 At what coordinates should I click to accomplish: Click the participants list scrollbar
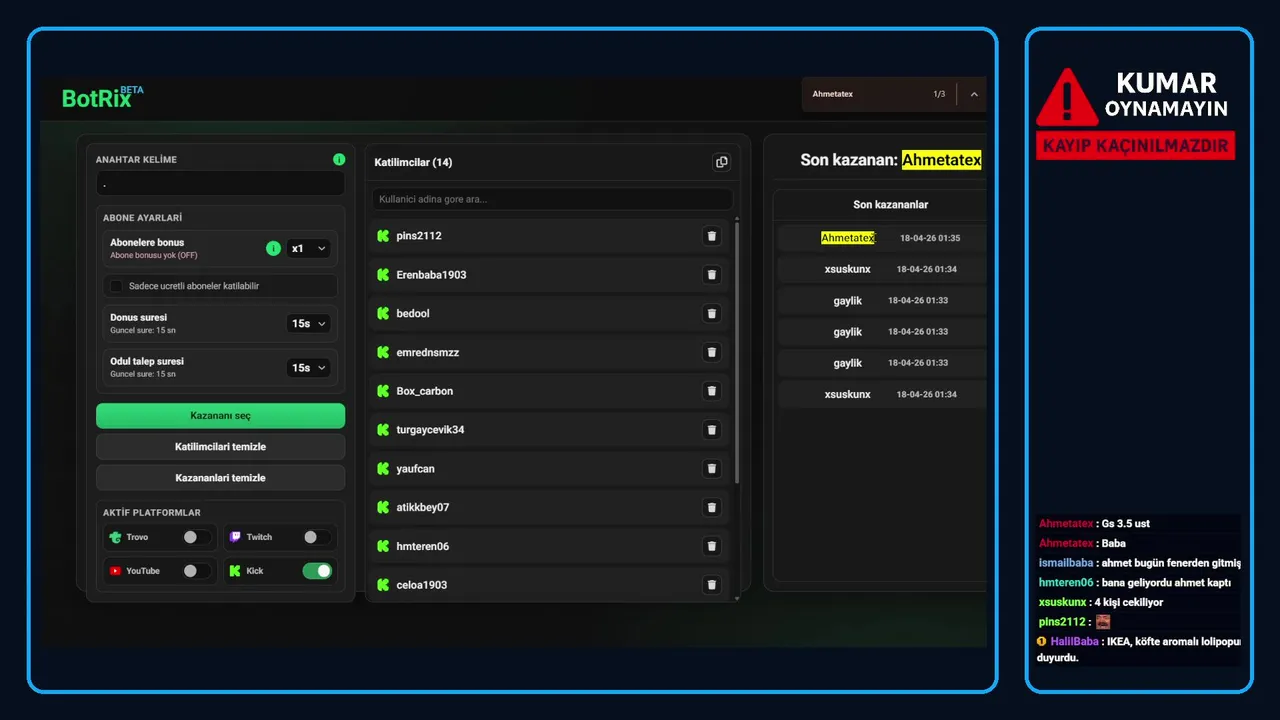(x=738, y=352)
